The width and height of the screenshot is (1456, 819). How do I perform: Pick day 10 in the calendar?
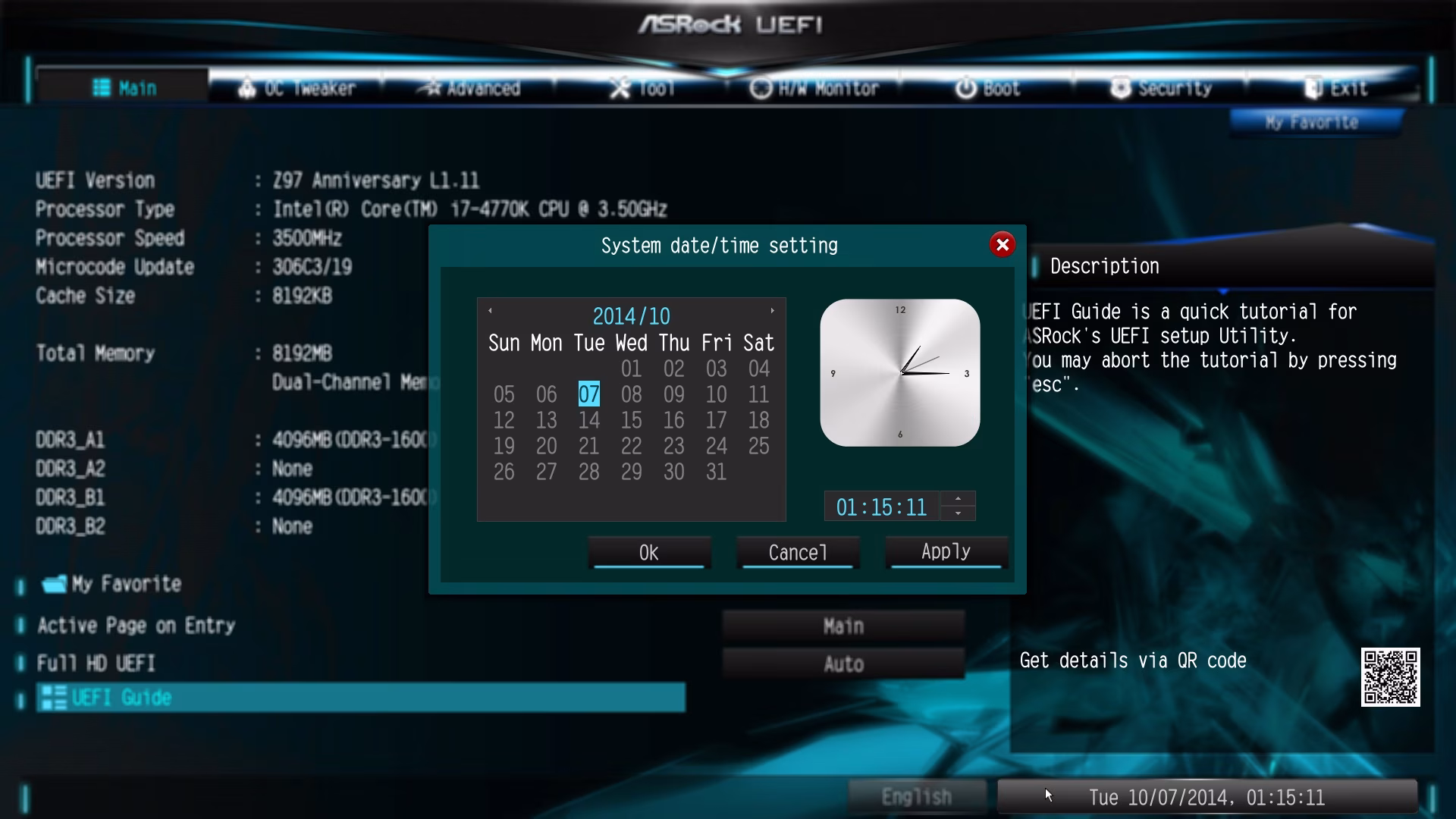pyautogui.click(x=717, y=394)
